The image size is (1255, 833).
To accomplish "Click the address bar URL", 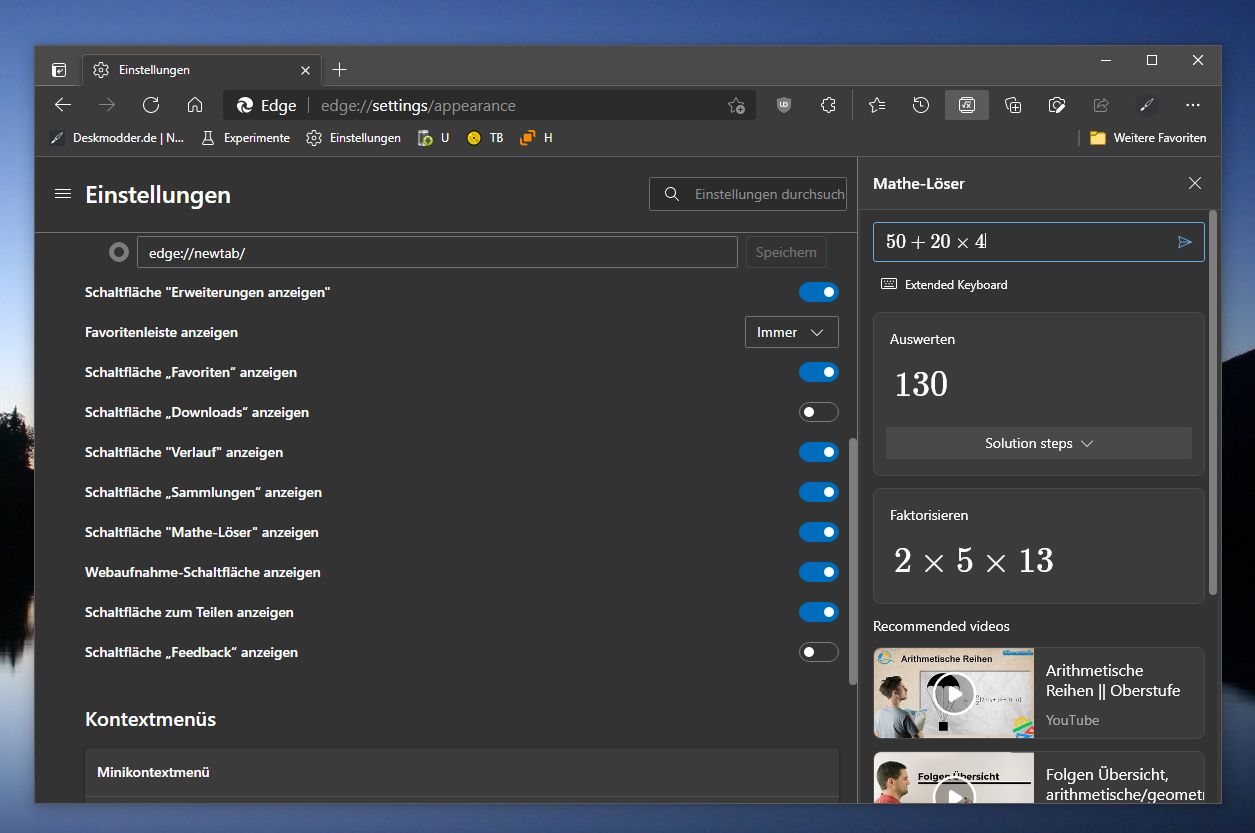I will [418, 105].
